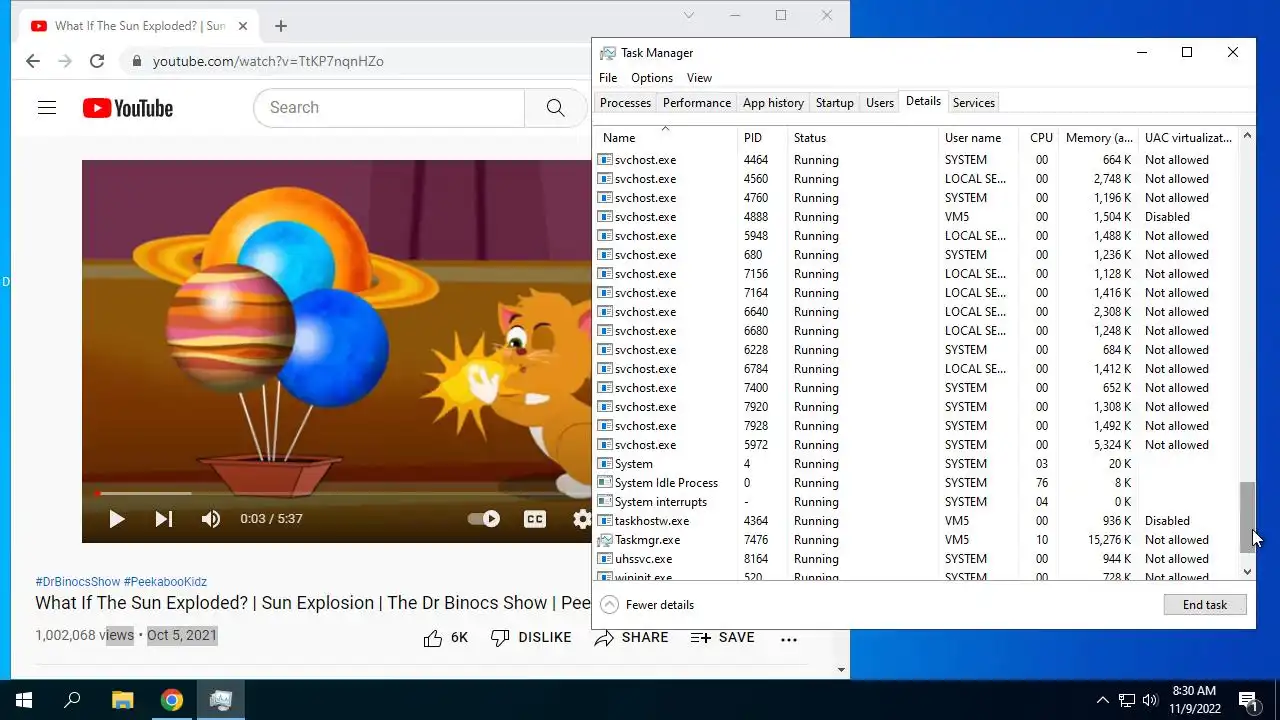Viewport: 1280px width, 720px height.
Task: Share the video
Action: click(x=631, y=638)
